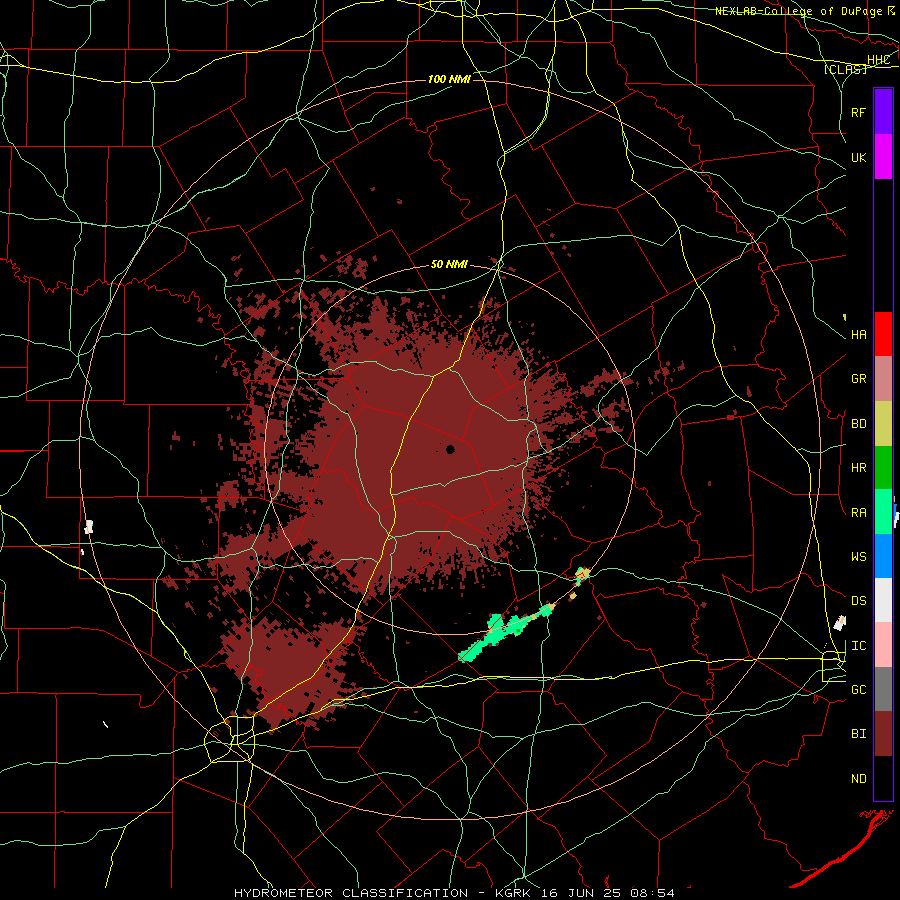Click the 'RF' legend label
This screenshot has width=900, height=900.
pos(858,112)
